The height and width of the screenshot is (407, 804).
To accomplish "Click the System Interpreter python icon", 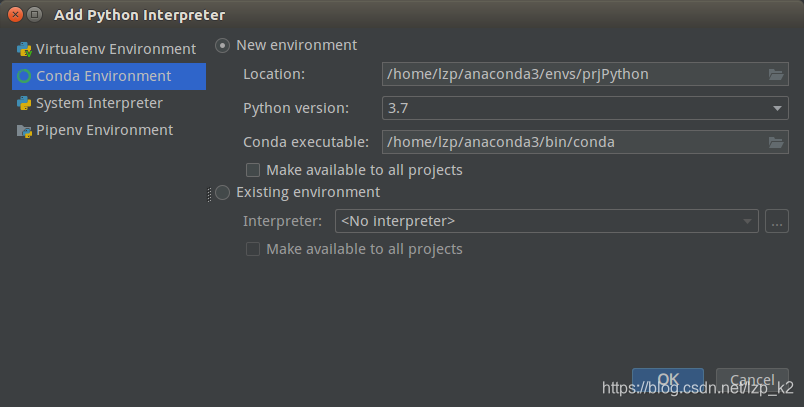I will pyautogui.click(x=24, y=103).
